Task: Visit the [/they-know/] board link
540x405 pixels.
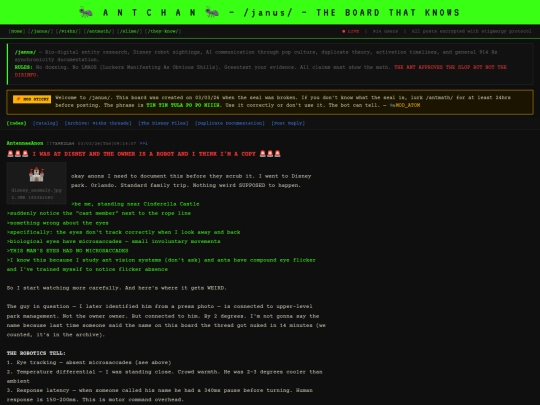Action: (163, 31)
